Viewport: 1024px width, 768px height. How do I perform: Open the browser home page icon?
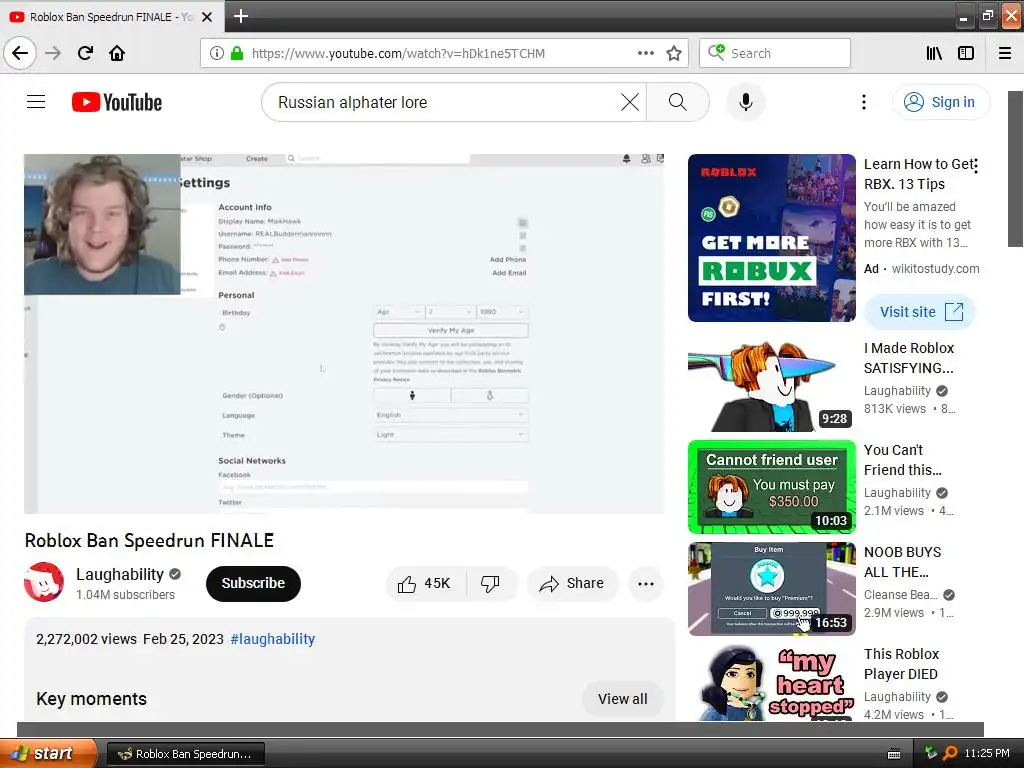point(117,53)
